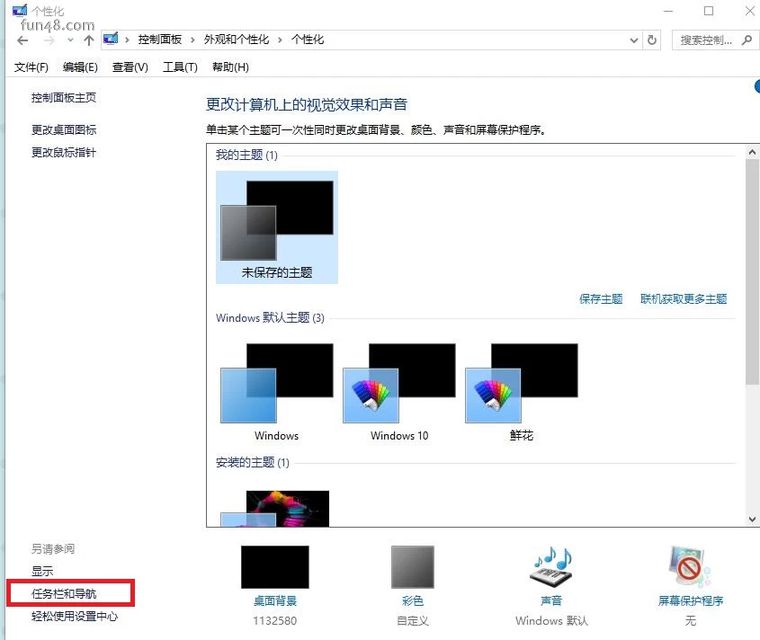Image resolution: width=760 pixels, height=640 pixels.
Task: Open the 编辑(E) menu
Action: tap(80, 67)
